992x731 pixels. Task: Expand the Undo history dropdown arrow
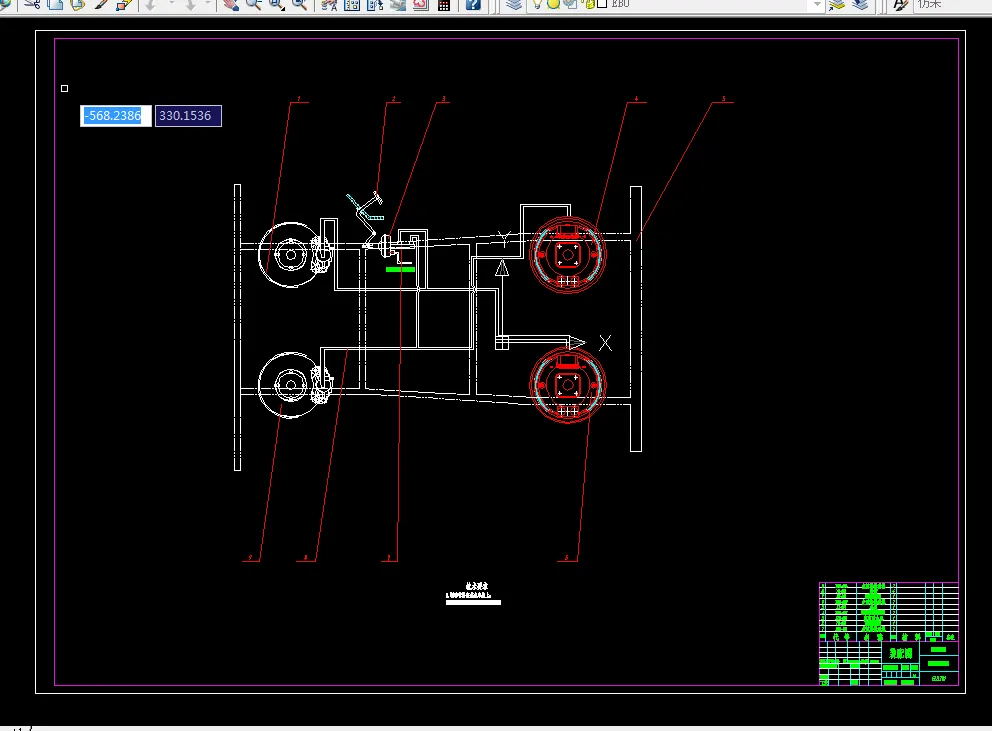pyautogui.click(x=171, y=4)
